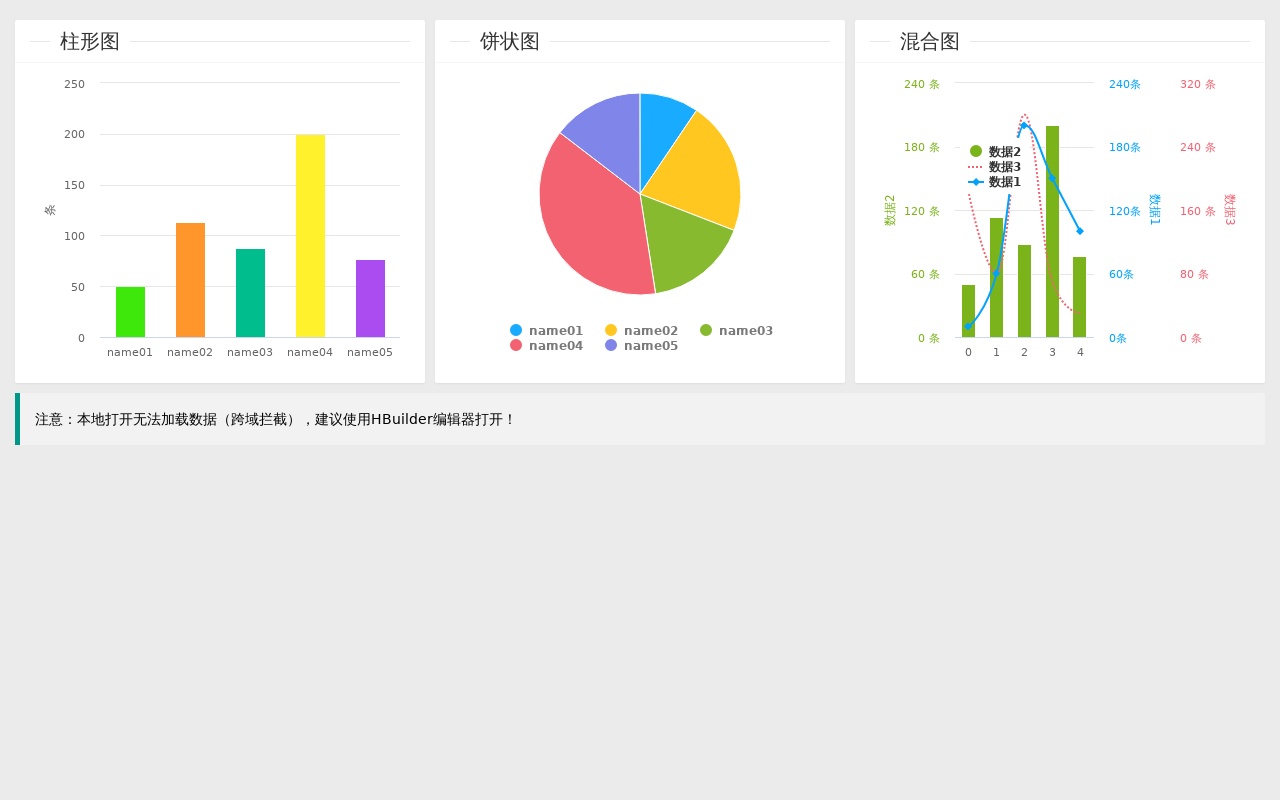The width and height of the screenshot is (1280, 800).
Task: Click the tallest green bar in mixed chart
Action: pyautogui.click(x=1052, y=231)
